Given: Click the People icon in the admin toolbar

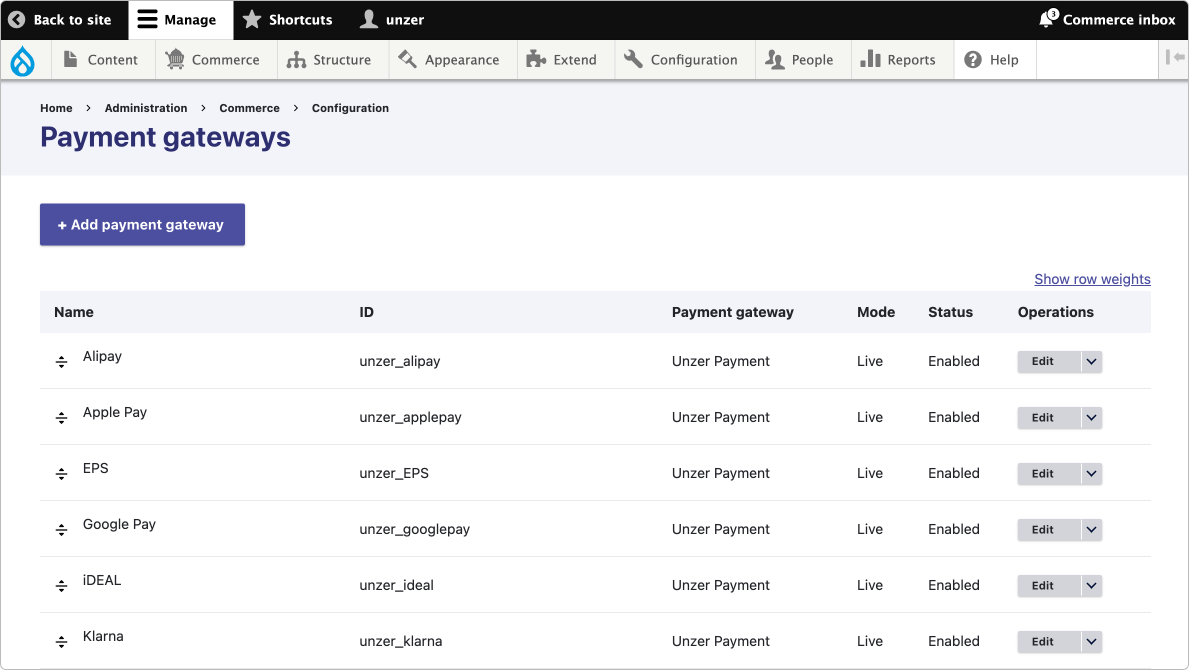Looking at the screenshot, I should 774,60.
